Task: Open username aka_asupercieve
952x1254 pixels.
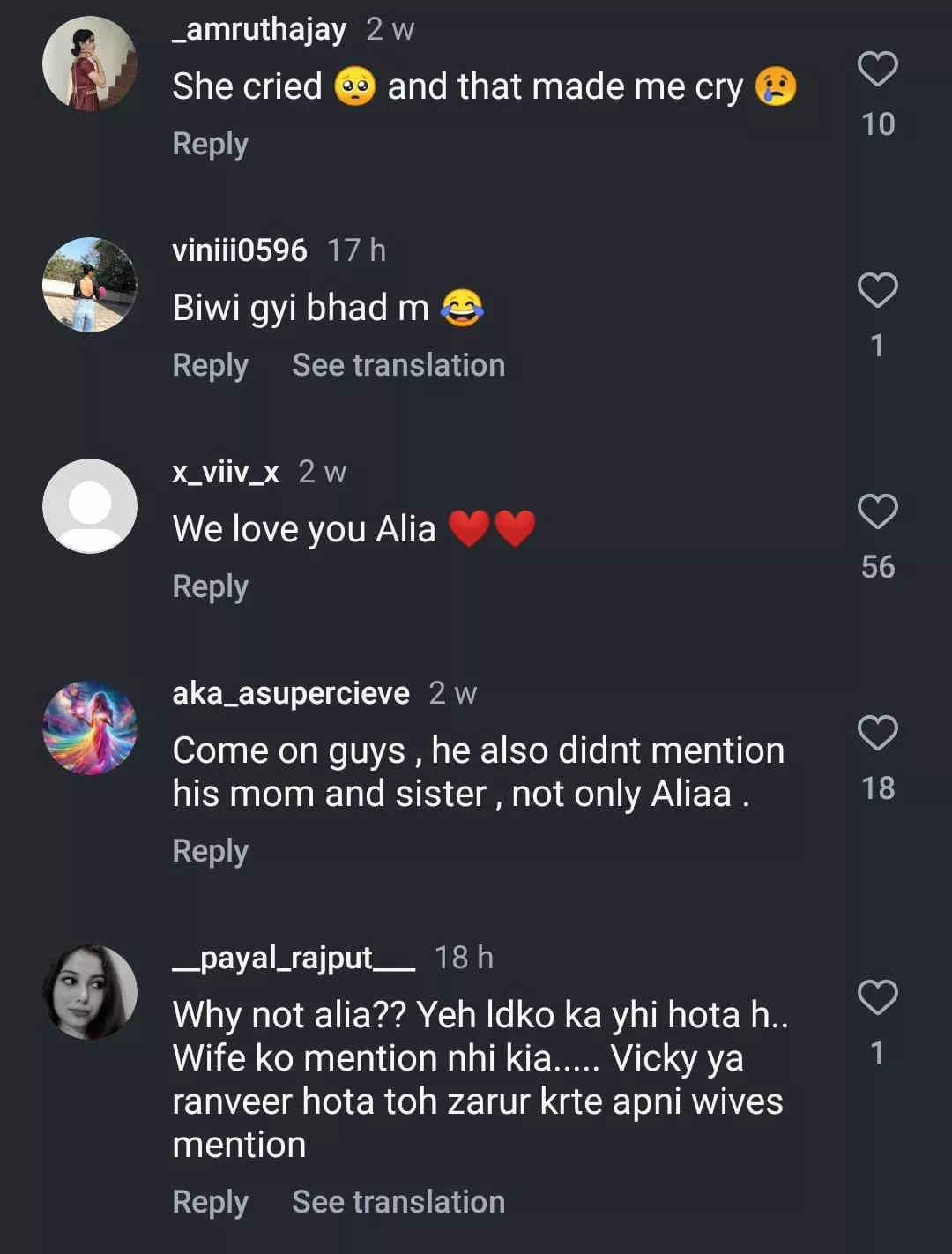Action: (x=291, y=693)
